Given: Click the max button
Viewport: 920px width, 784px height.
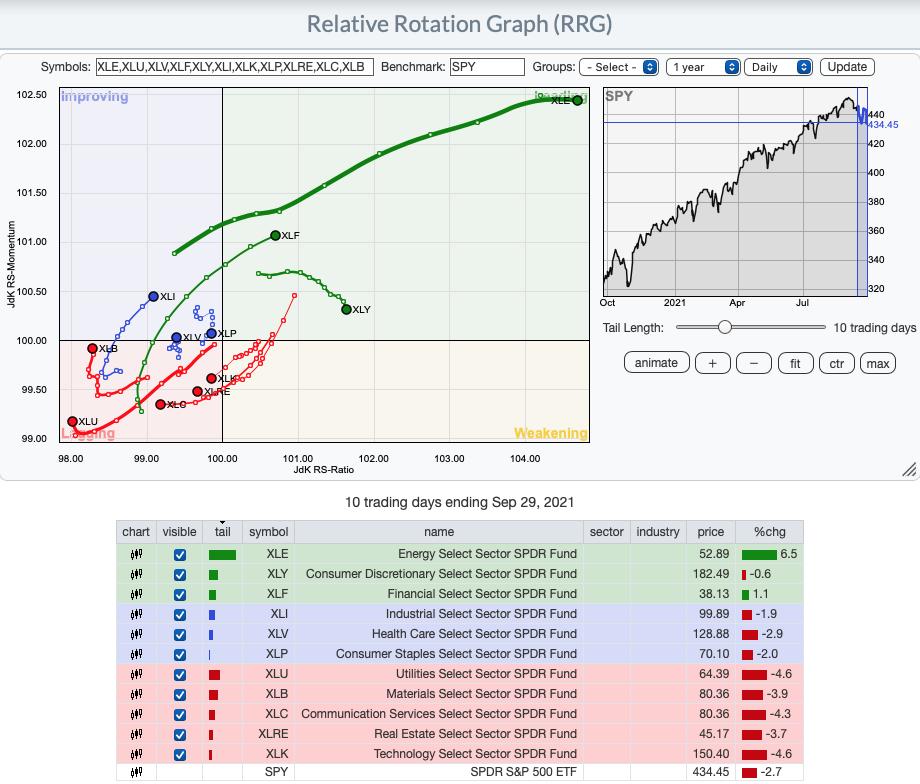Looking at the screenshot, I should click(x=878, y=363).
